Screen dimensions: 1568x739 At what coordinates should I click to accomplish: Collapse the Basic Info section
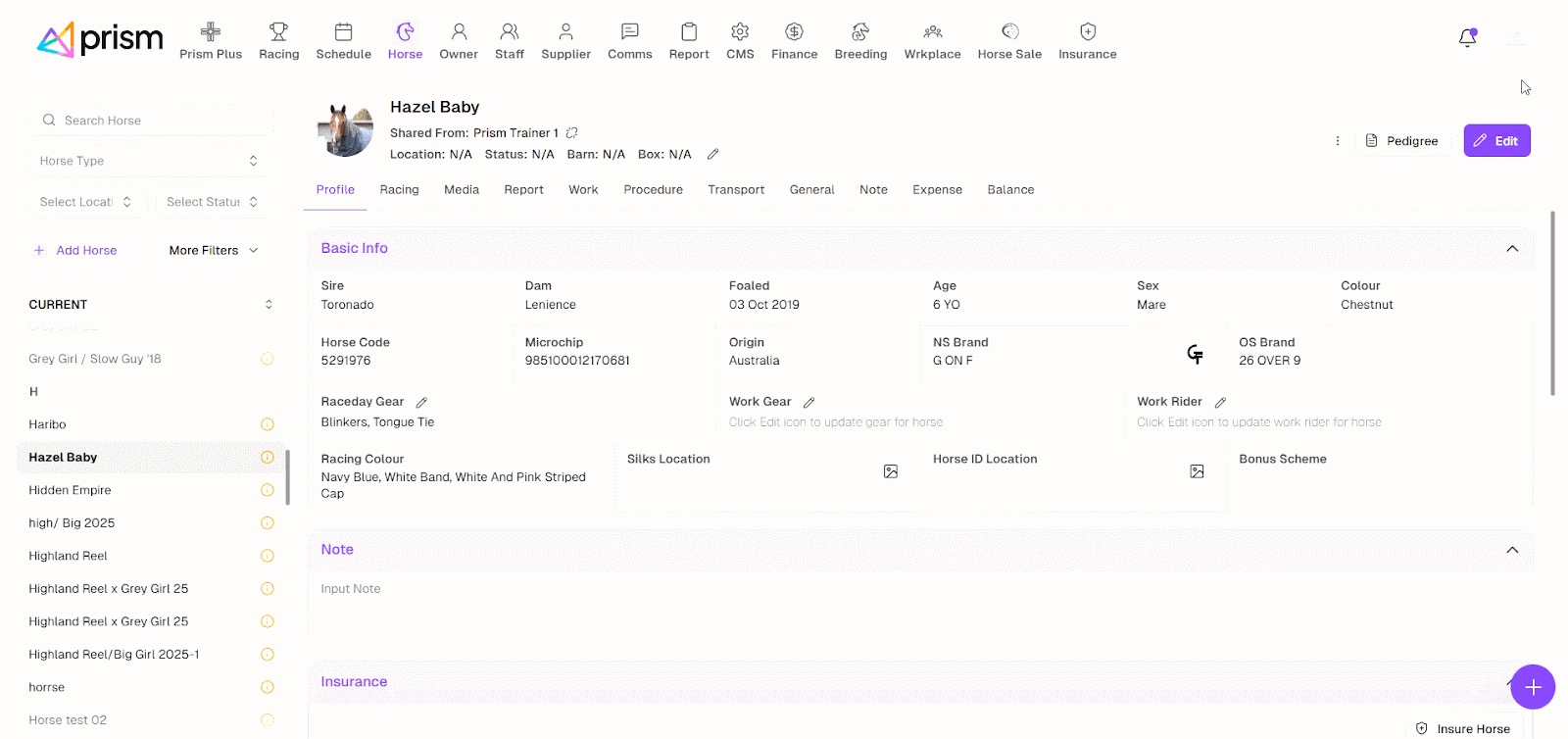tap(1511, 249)
